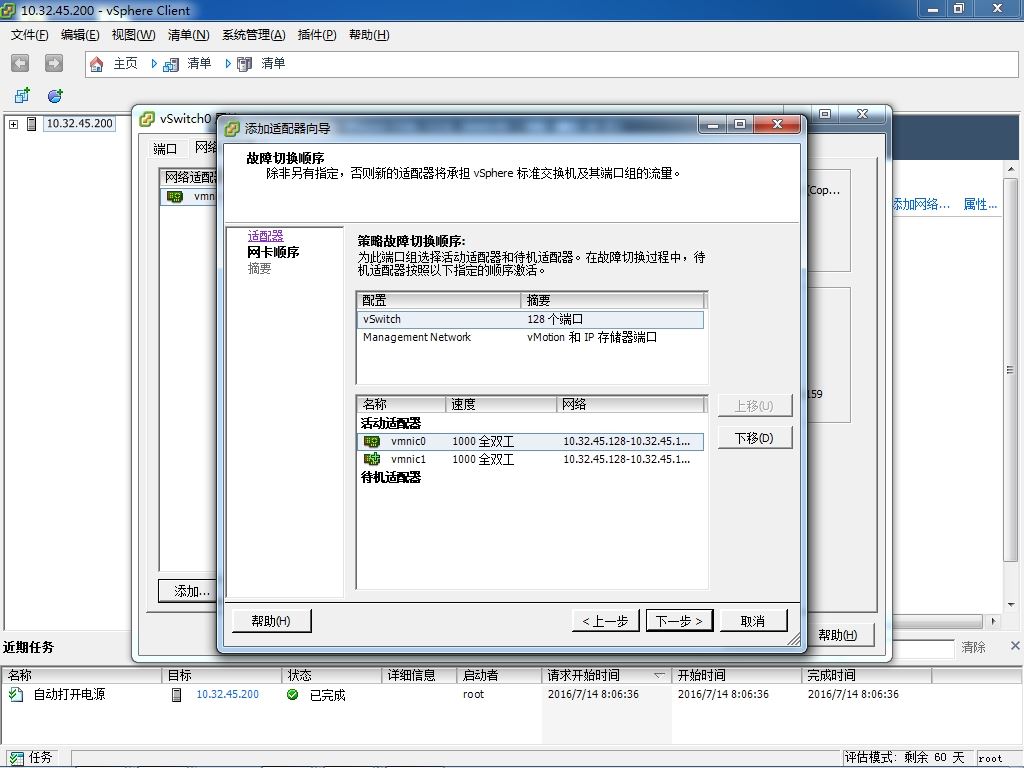Click the vSphere icon in wizard title bar
Viewport: 1024px width, 768px height.
232,128
